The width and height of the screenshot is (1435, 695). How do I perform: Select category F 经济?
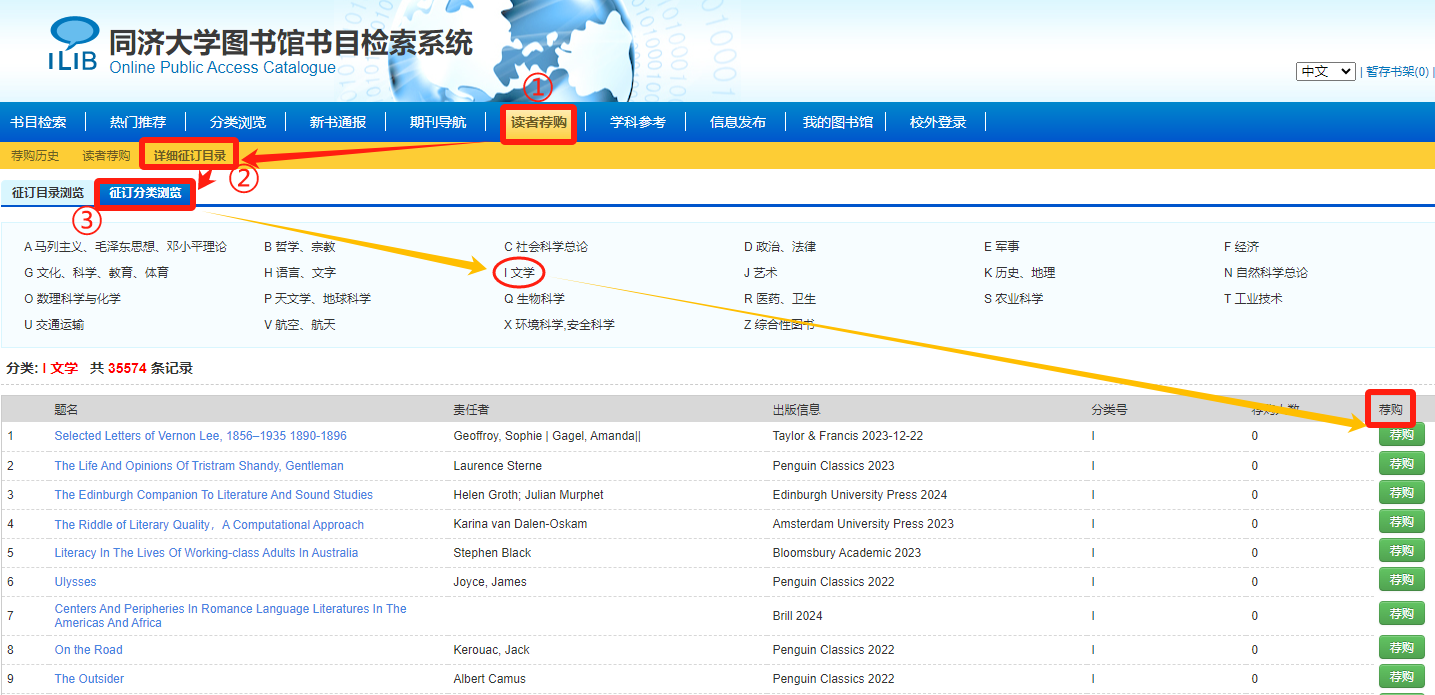1241,247
